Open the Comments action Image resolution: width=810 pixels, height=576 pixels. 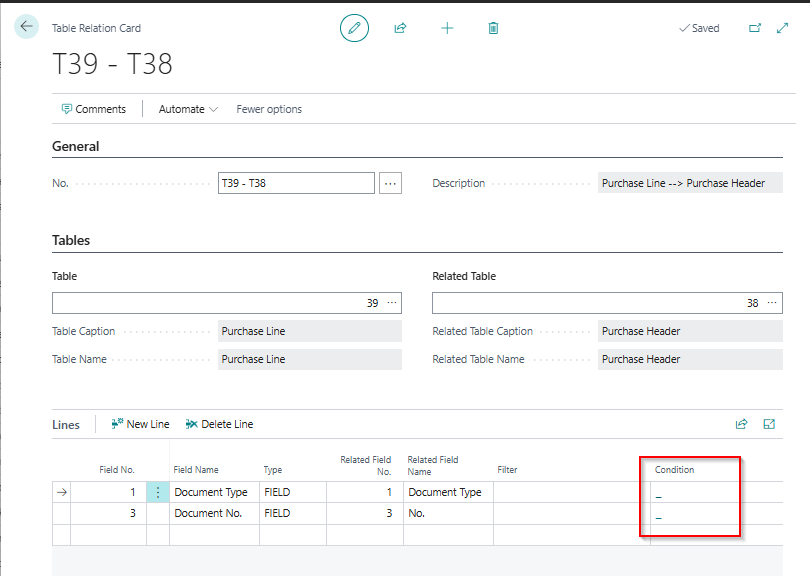pos(93,109)
